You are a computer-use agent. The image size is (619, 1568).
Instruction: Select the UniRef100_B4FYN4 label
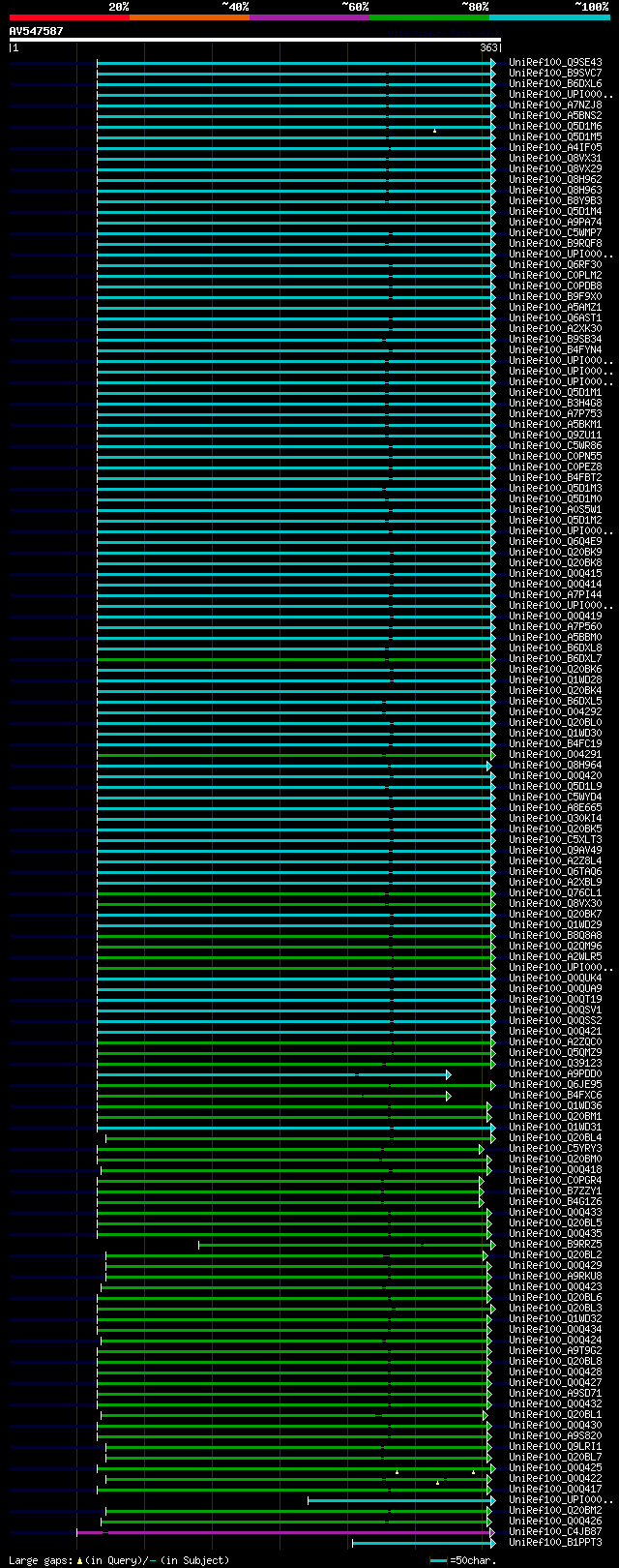pos(555,350)
